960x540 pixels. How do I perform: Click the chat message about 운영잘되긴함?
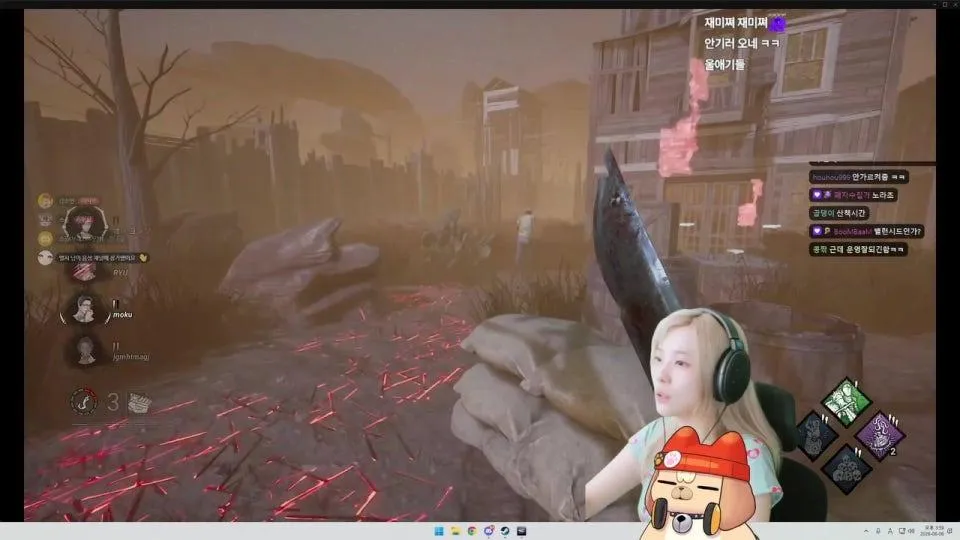[858, 249]
